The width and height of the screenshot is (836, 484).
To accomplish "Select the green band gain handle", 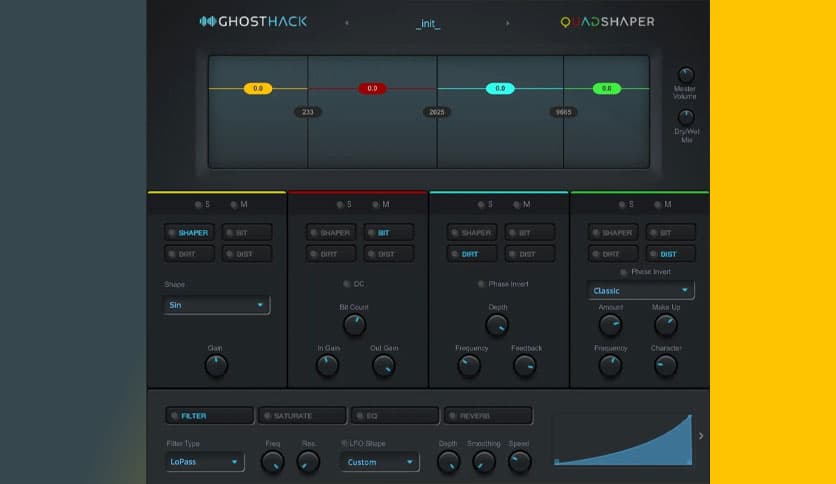I will click(x=607, y=88).
